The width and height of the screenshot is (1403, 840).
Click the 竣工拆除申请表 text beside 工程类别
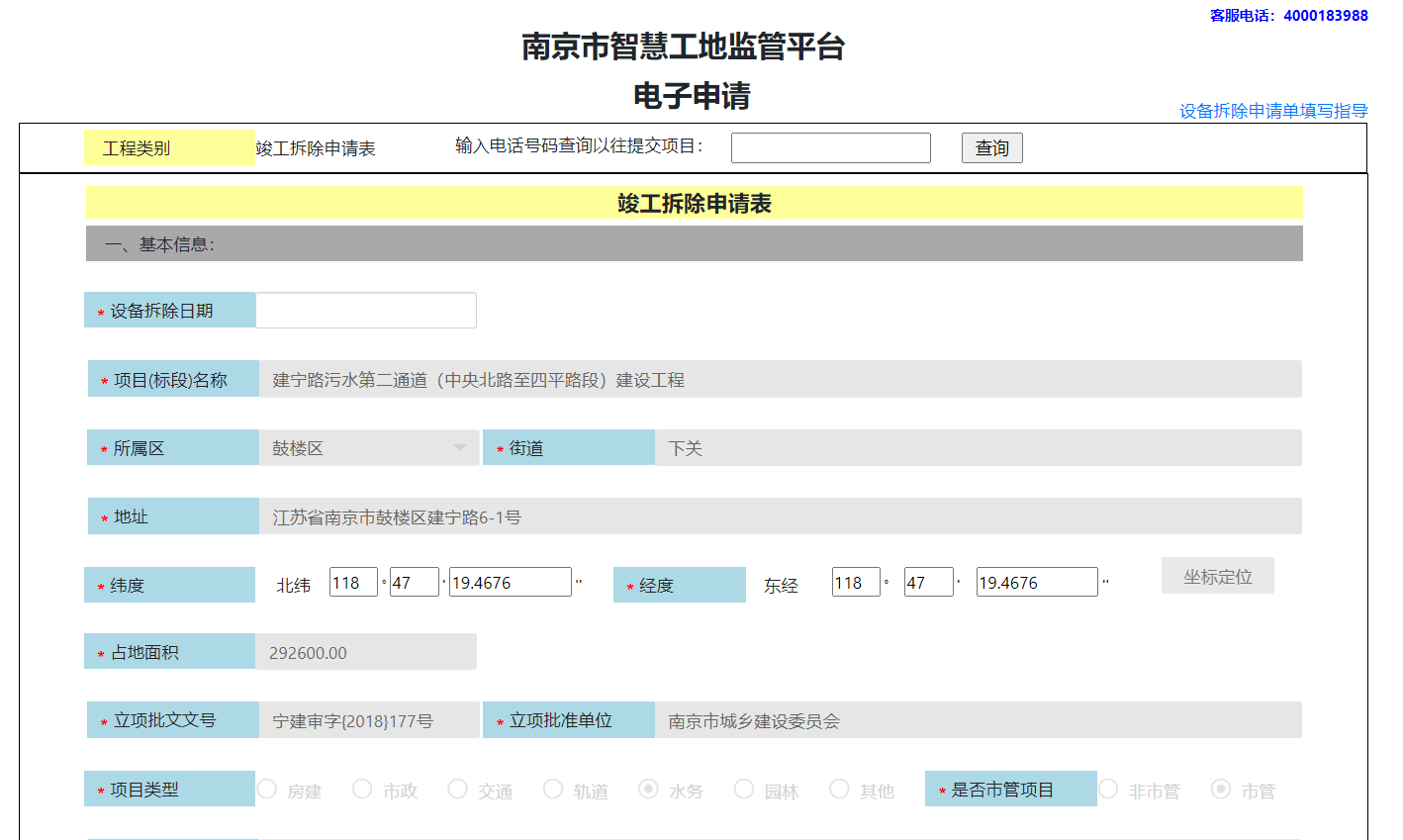pos(316,148)
